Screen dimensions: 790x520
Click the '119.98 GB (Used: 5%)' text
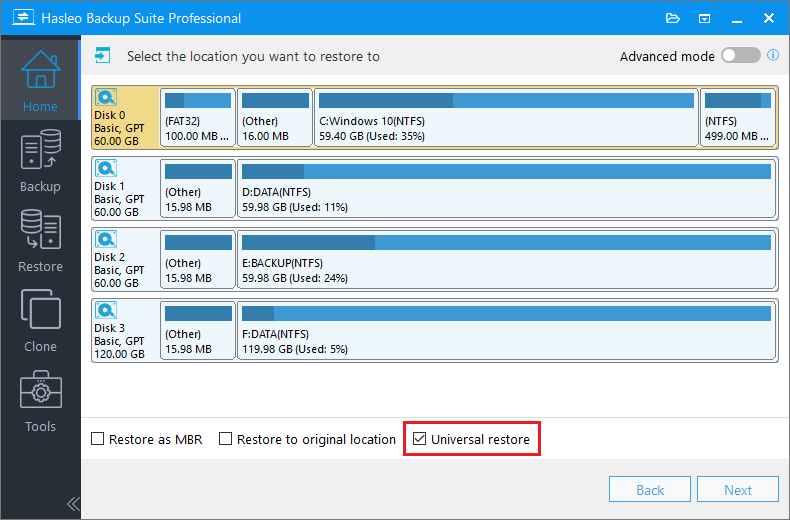[295, 349]
